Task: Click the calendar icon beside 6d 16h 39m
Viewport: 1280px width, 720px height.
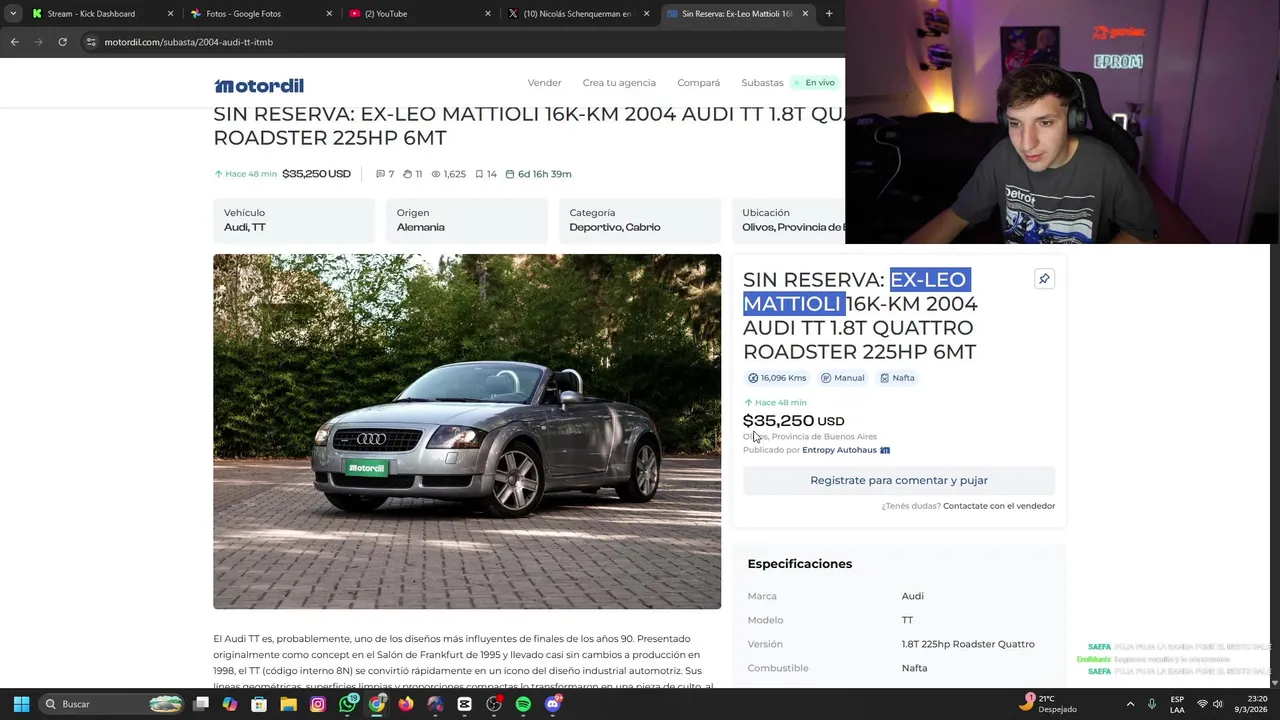Action: (510, 174)
